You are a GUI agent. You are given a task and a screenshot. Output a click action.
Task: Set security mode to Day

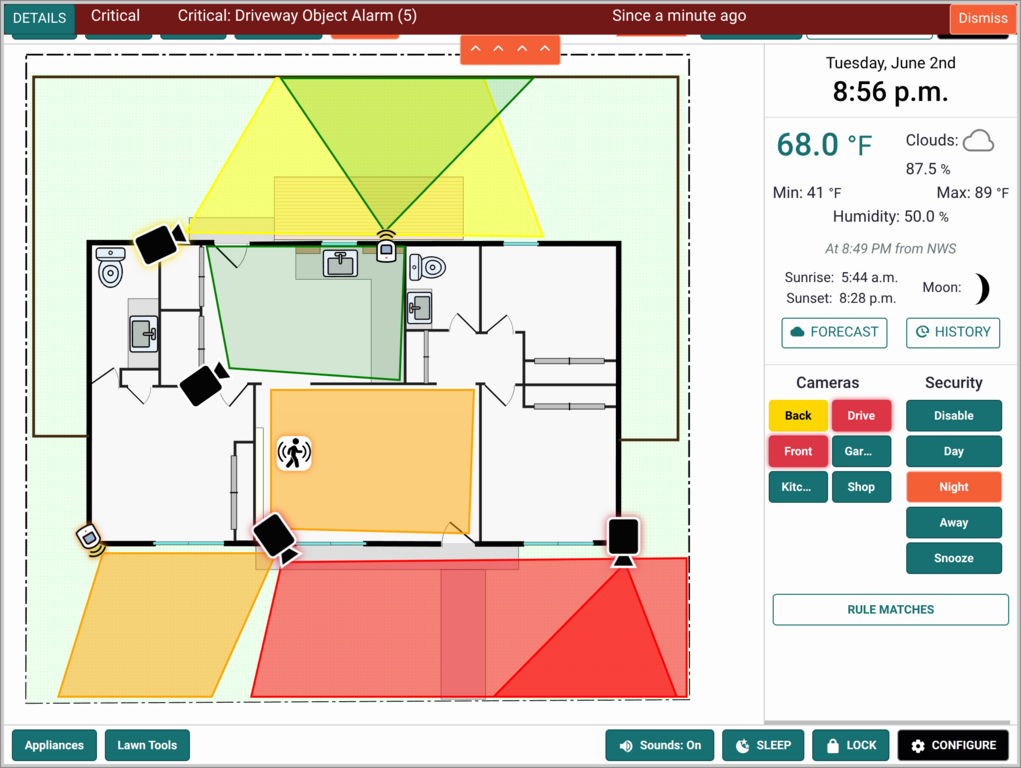pos(953,451)
